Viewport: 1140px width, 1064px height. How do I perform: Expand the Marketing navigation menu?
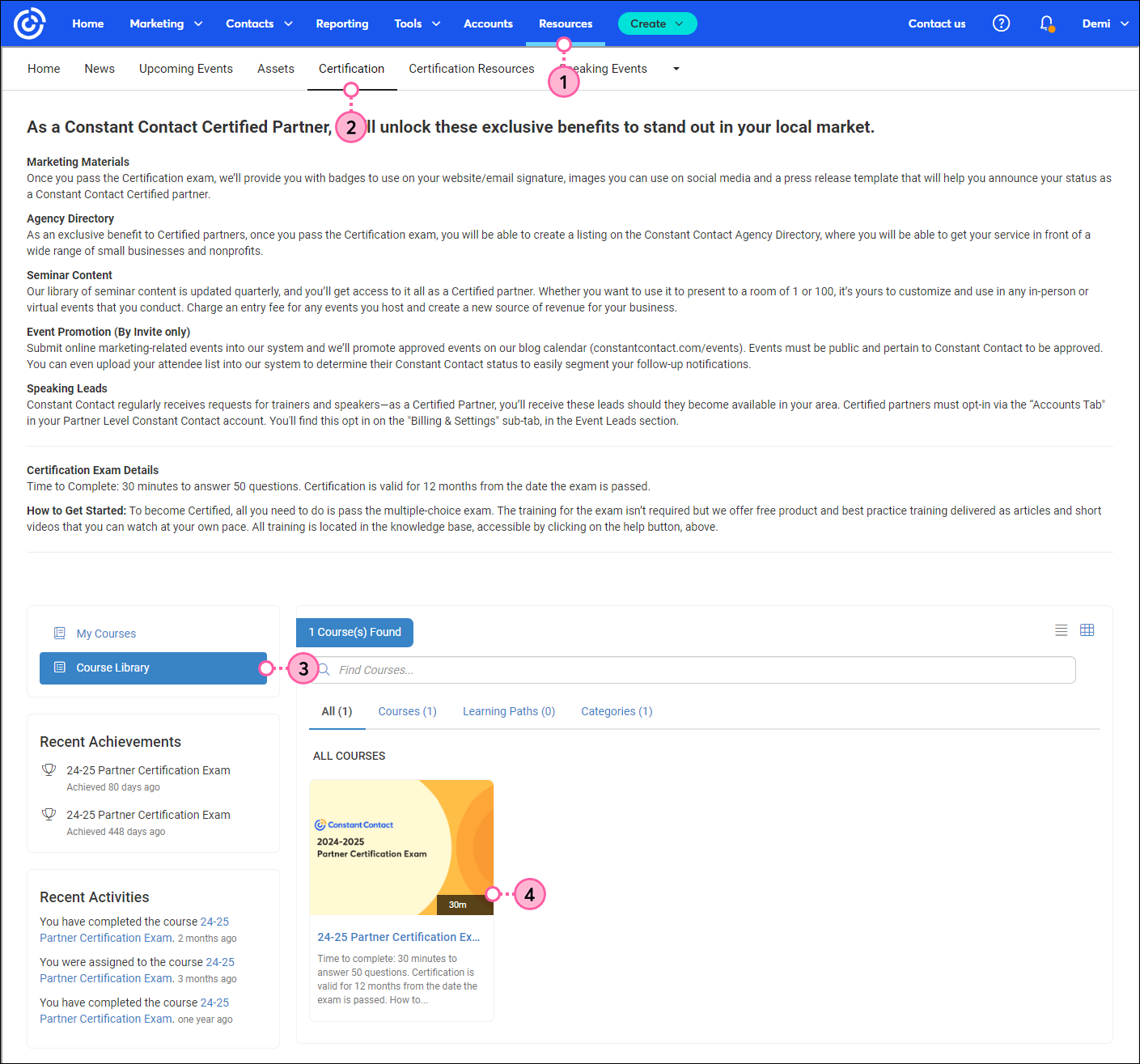166,23
